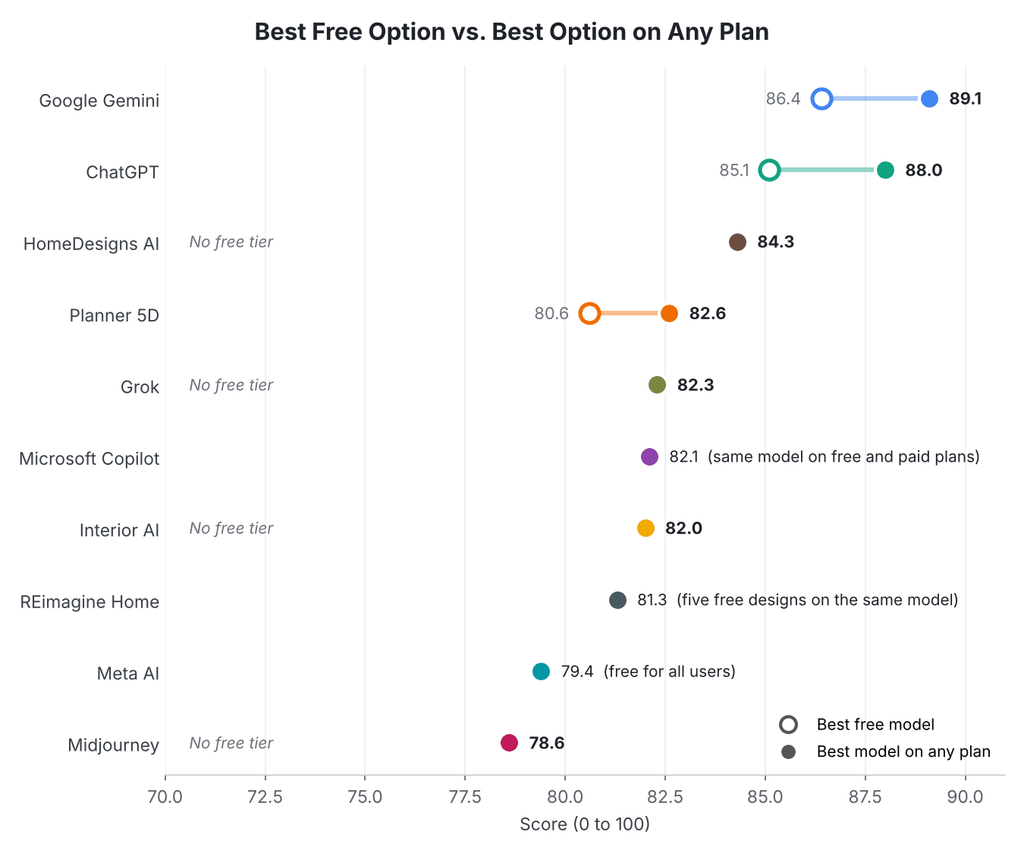Click the Best free model legend marker
1024x853 pixels.
(788, 725)
